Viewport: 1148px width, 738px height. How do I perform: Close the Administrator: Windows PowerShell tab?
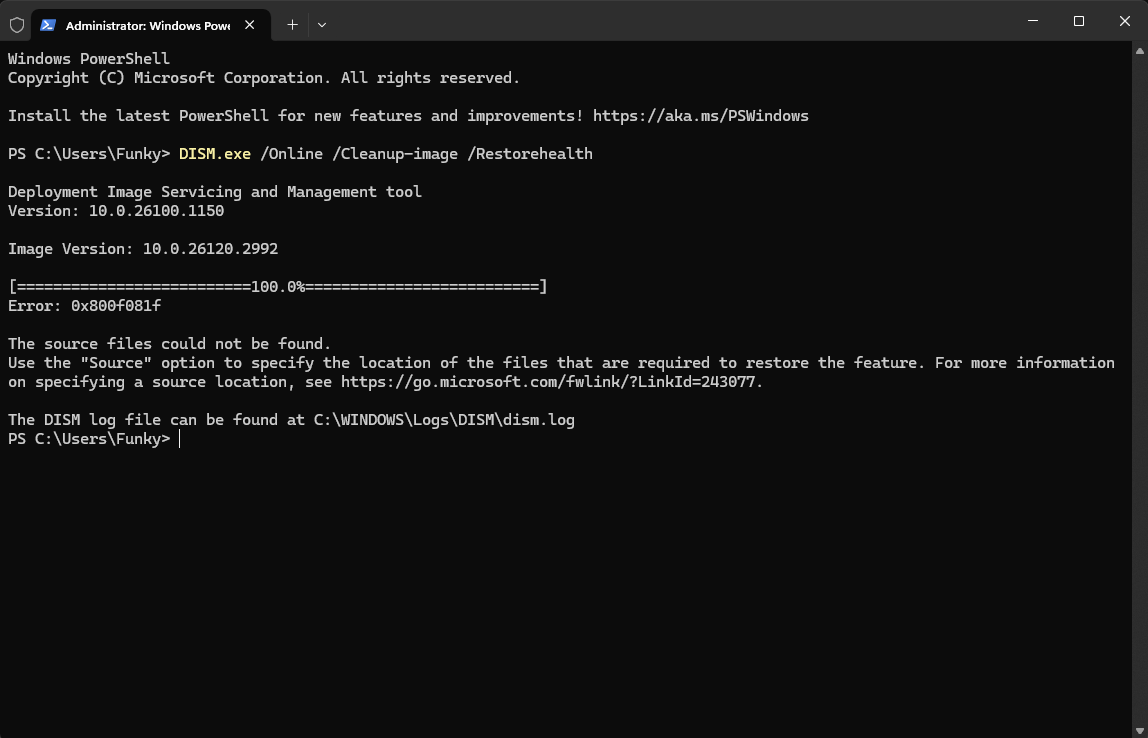coord(250,25)
